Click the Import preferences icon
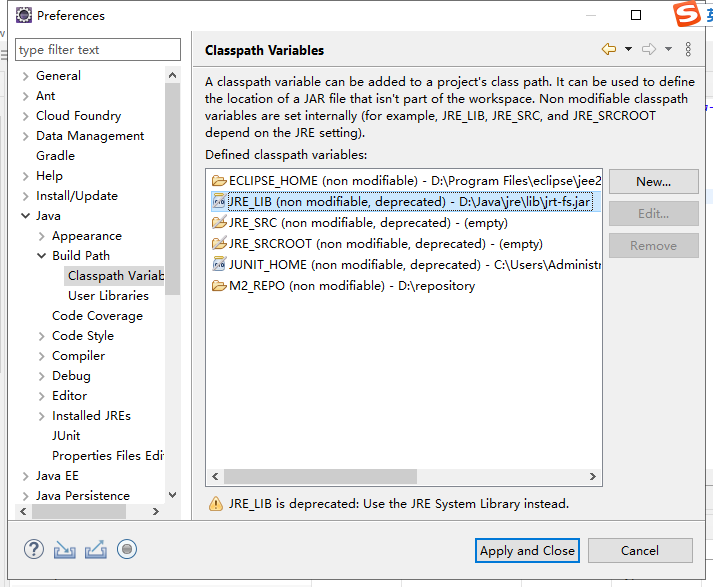 pos(65,549)
